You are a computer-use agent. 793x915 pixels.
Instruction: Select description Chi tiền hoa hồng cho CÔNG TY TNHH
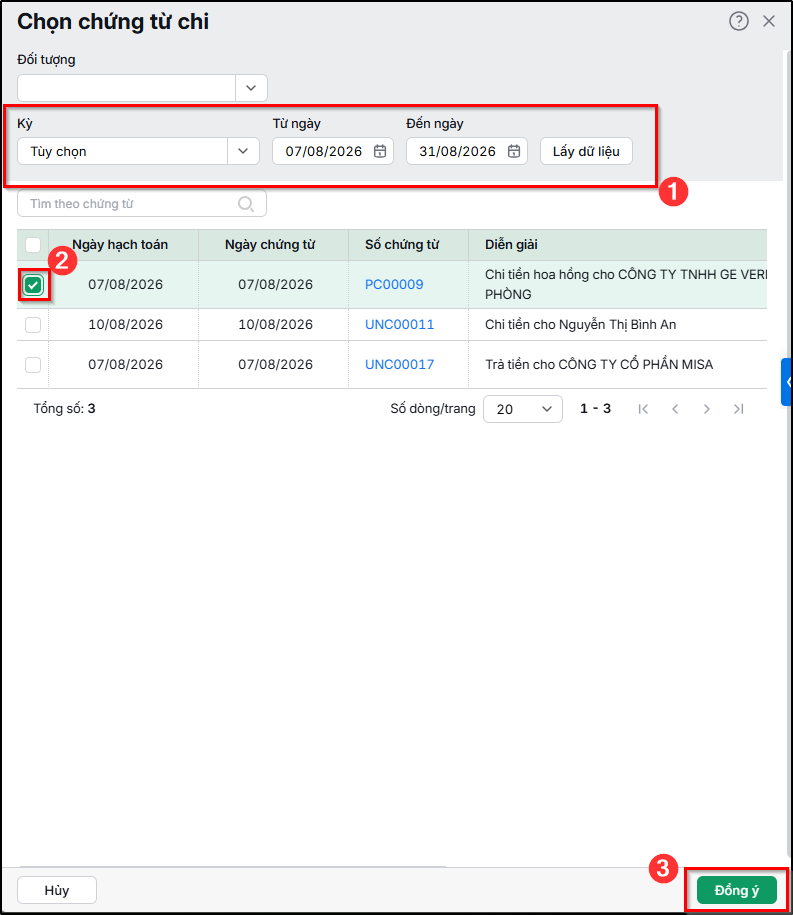626,284
